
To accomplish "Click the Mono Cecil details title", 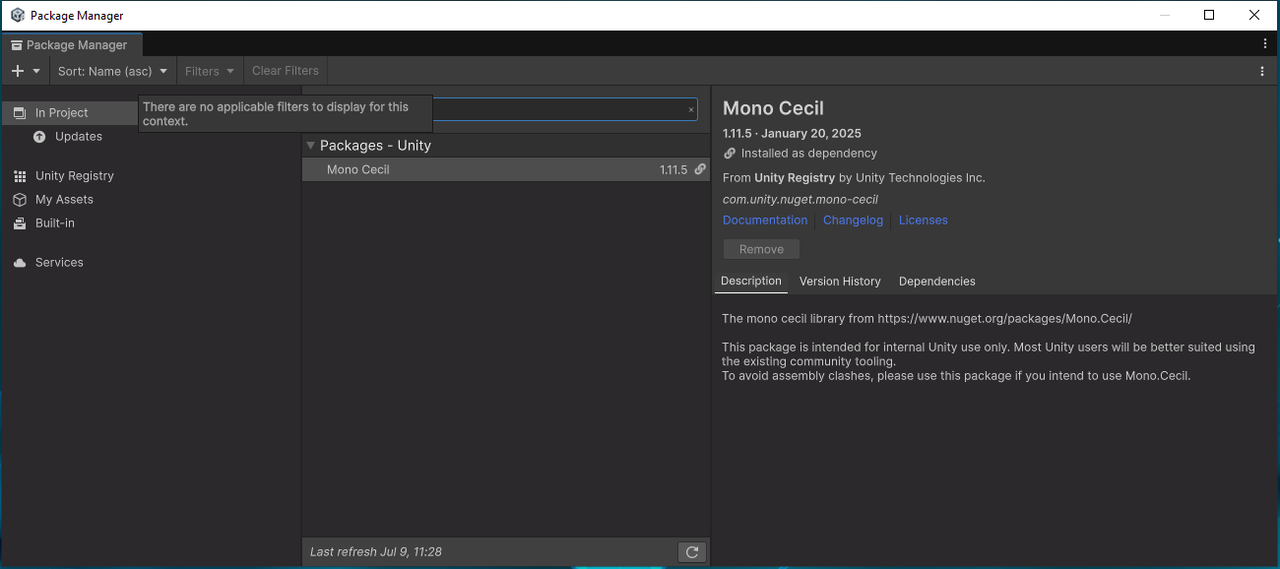I will click(x=773, y=108).
